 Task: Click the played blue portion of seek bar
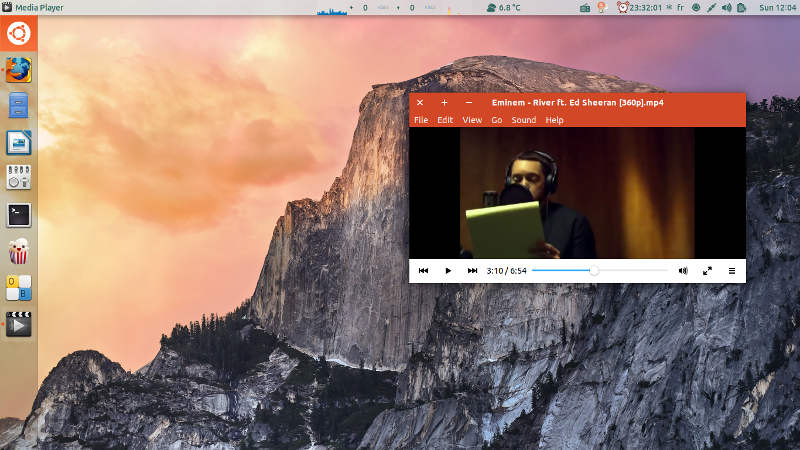pyautogui.click(x=561, y=270)
